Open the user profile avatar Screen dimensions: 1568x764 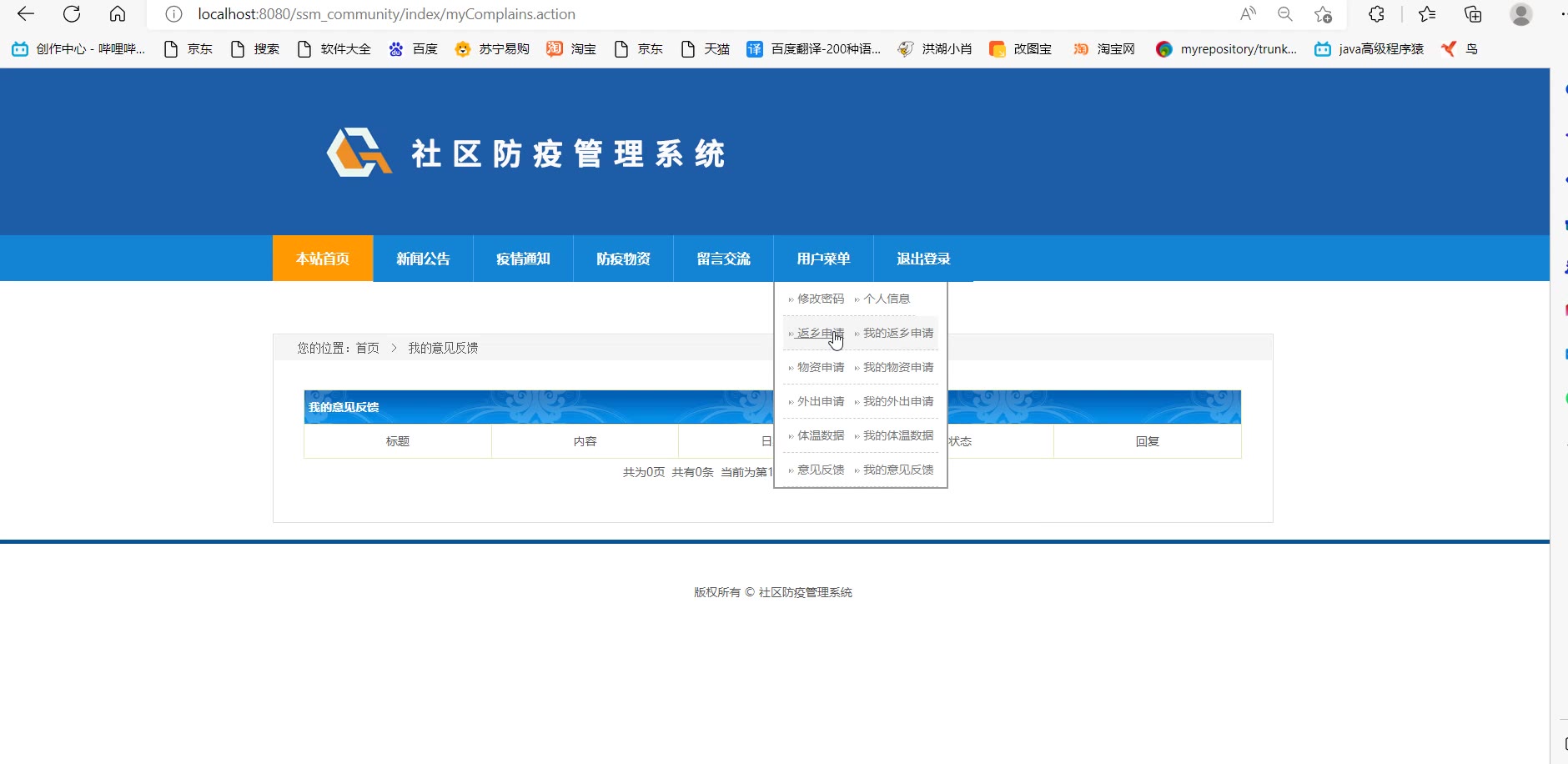[1521, 14]
